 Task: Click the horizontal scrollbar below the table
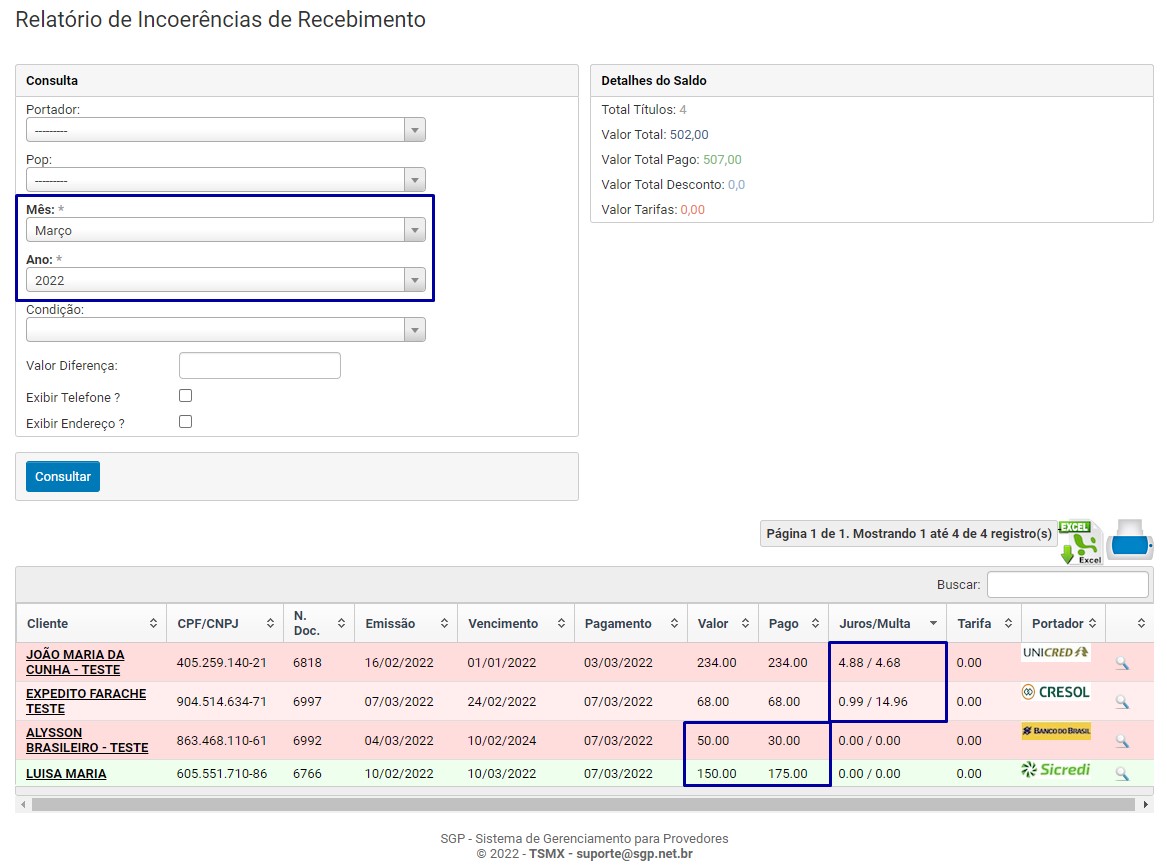coord(580,803)
